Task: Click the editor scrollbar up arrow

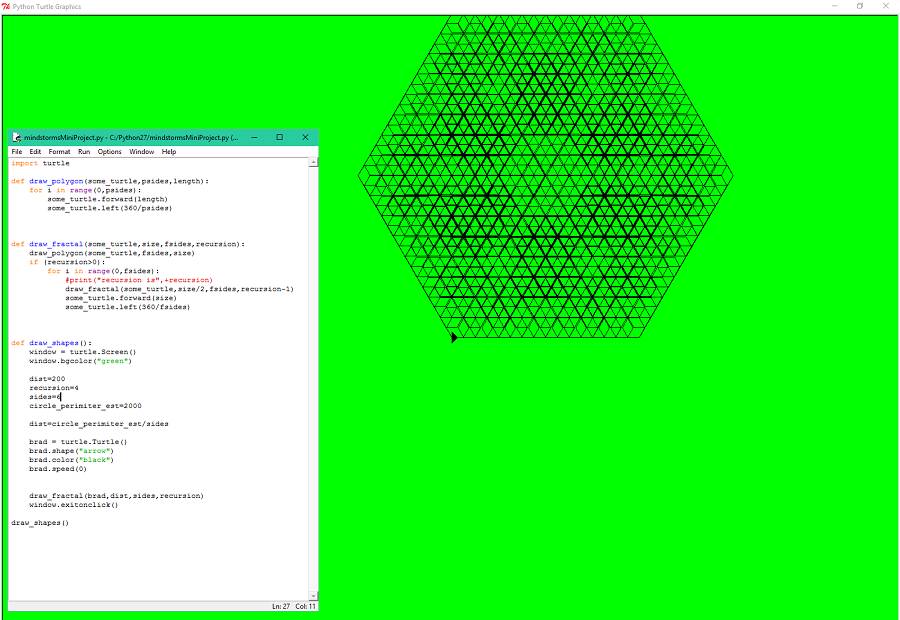Action: click(x=314, y=162)
